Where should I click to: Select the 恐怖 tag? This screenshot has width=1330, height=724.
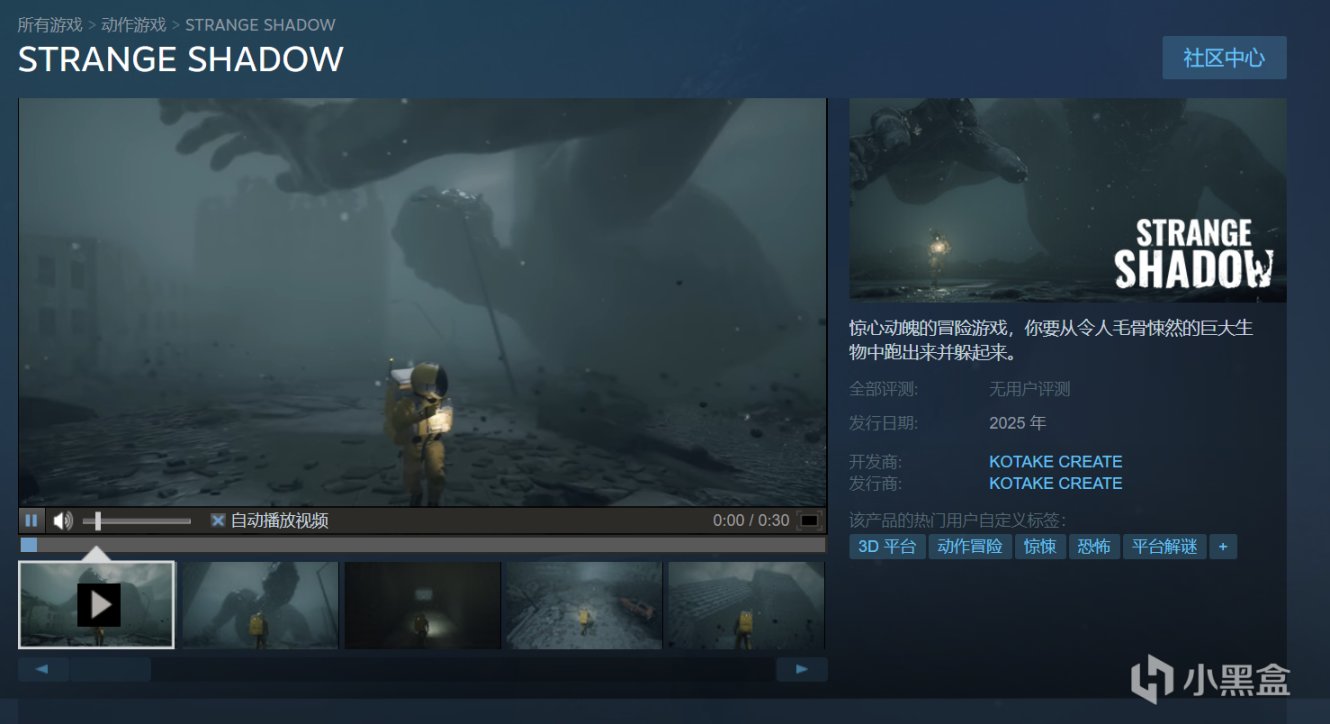tap(1094, 547)
